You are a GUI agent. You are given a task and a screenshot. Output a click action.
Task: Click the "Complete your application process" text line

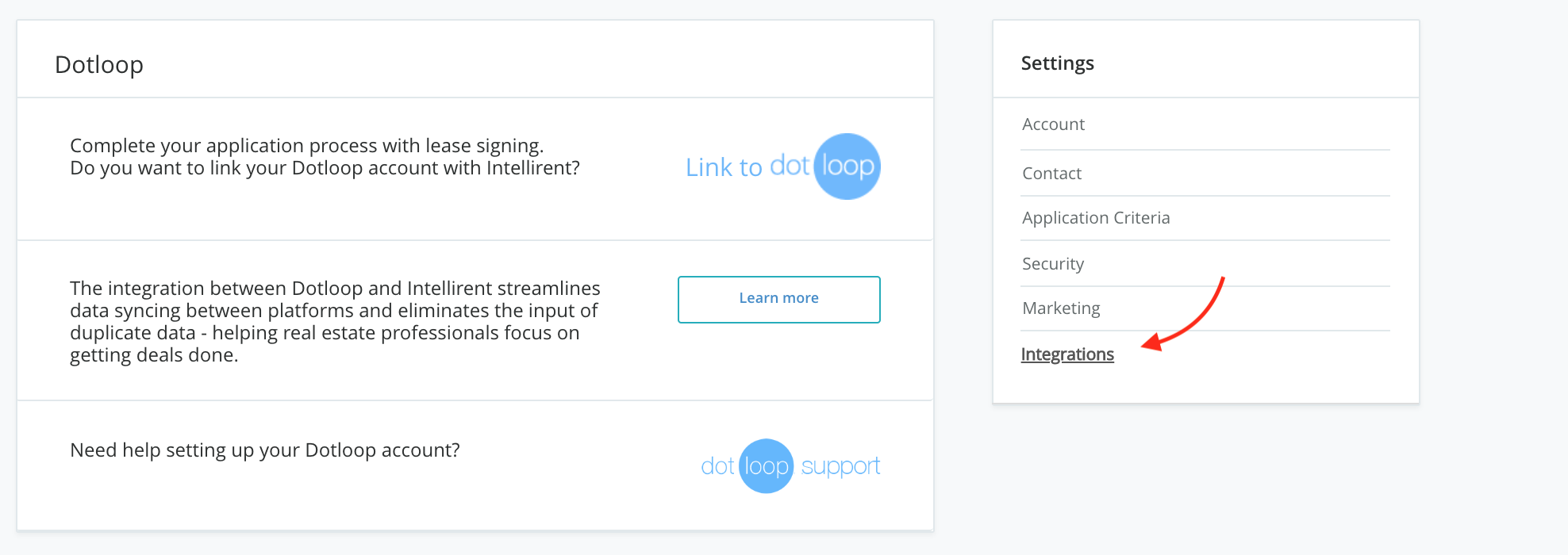(306, 146)
